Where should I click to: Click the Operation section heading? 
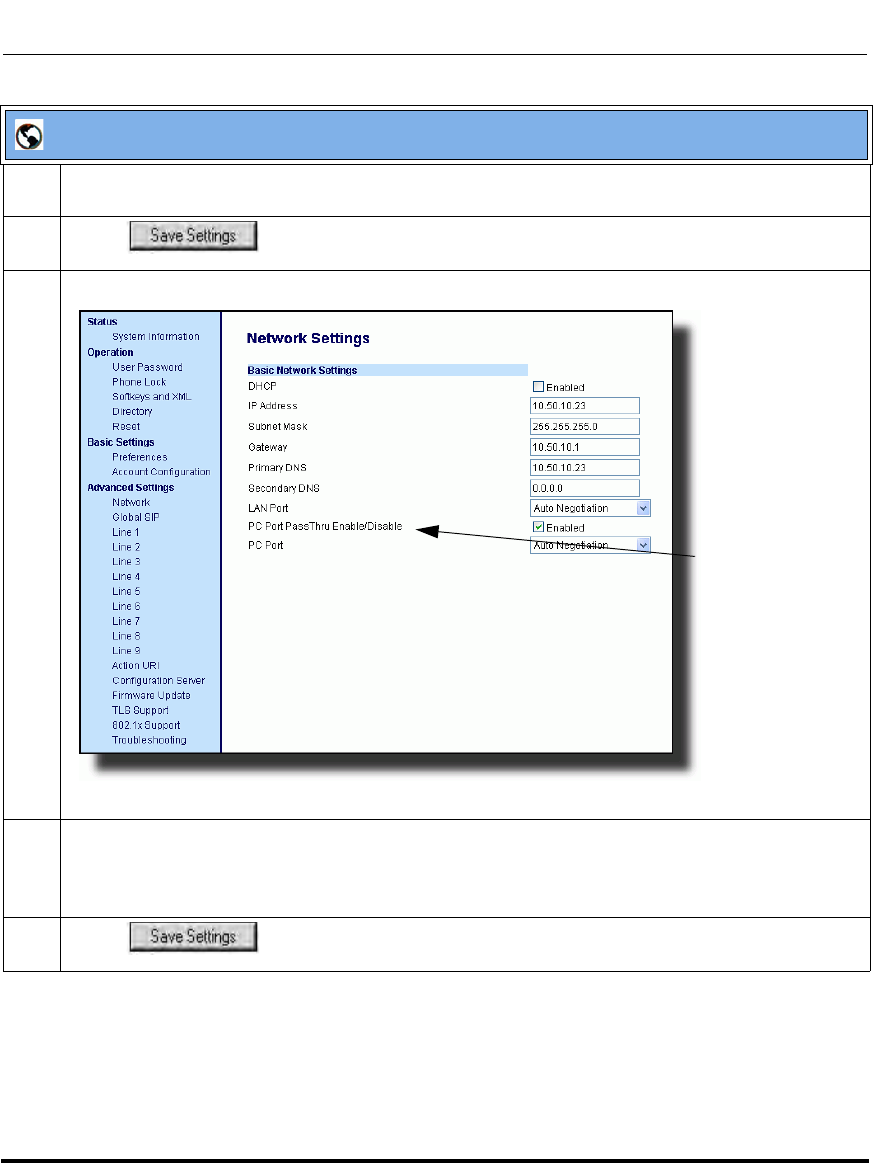point(111,352)
